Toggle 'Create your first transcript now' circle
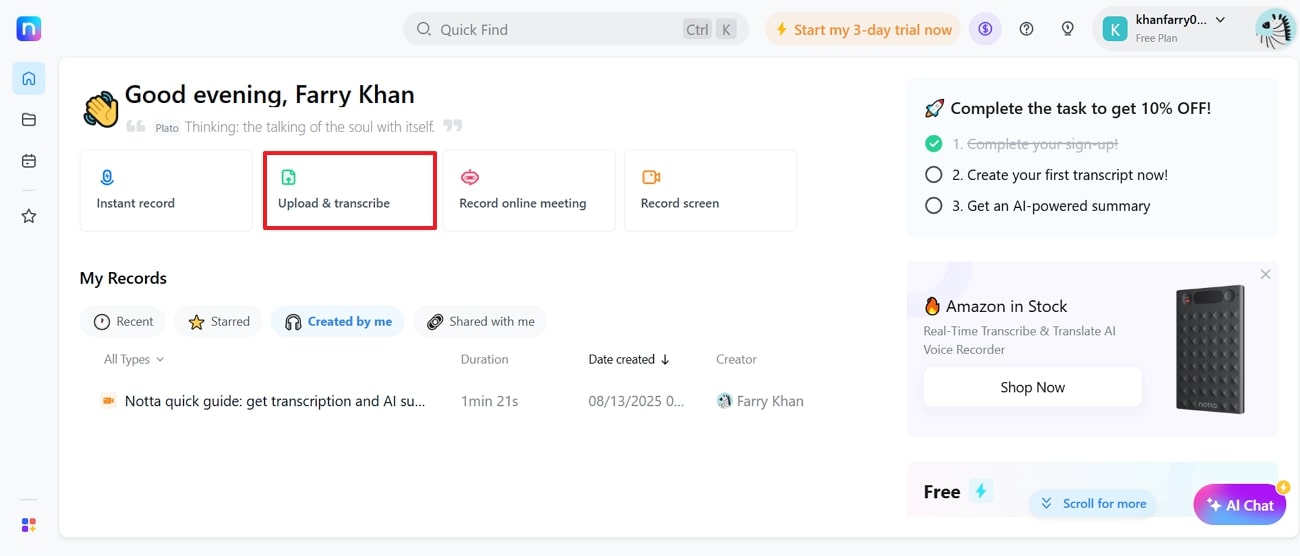Screen dimensions: 1300x556 934,175
